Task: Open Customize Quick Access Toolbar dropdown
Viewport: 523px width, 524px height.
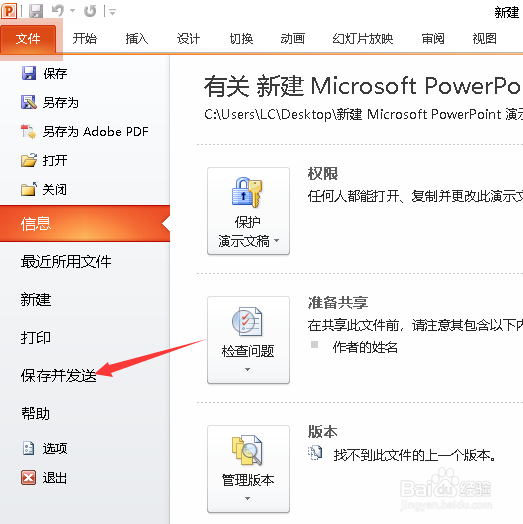Action: tap(113, 12)
